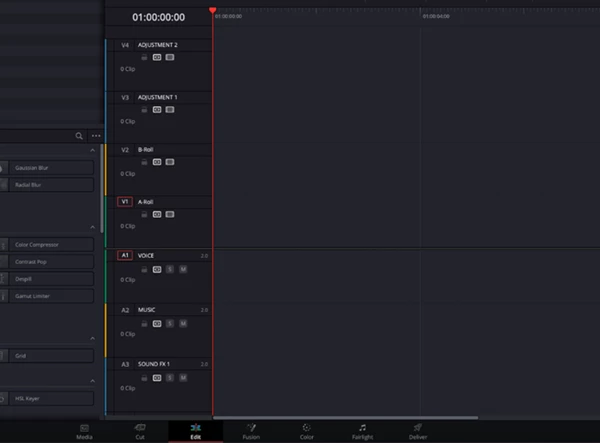Open the effects search icon

click(x=79, y=136)
